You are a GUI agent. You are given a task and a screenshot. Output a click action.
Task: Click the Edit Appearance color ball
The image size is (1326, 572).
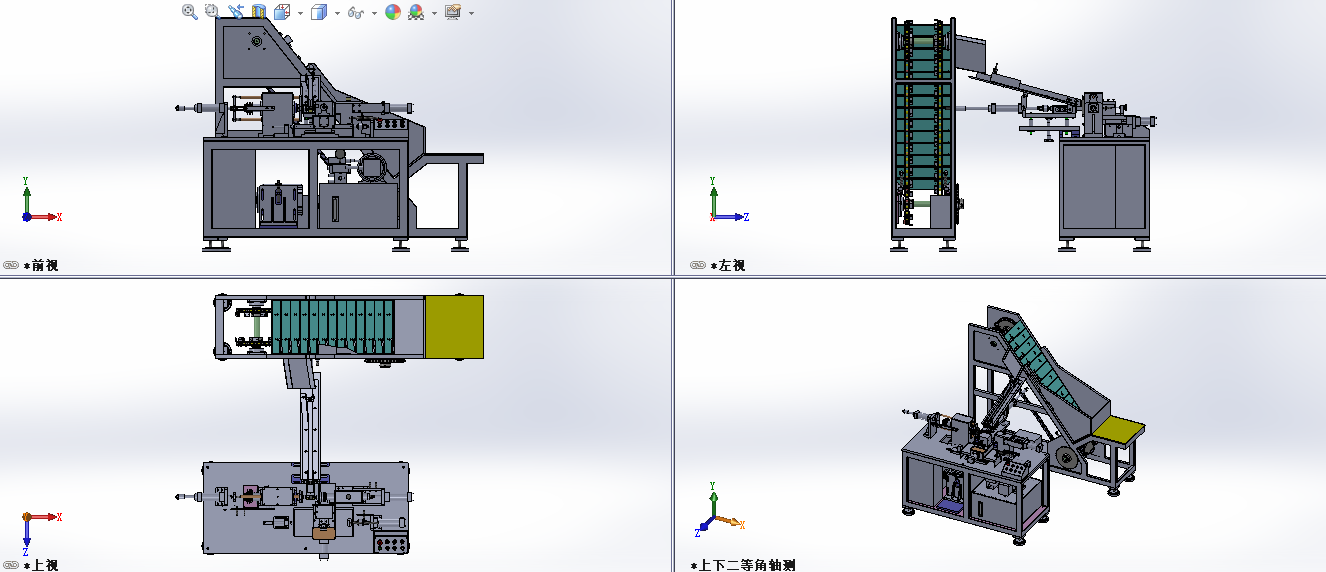pyautogui.click(x=393, y=12)
